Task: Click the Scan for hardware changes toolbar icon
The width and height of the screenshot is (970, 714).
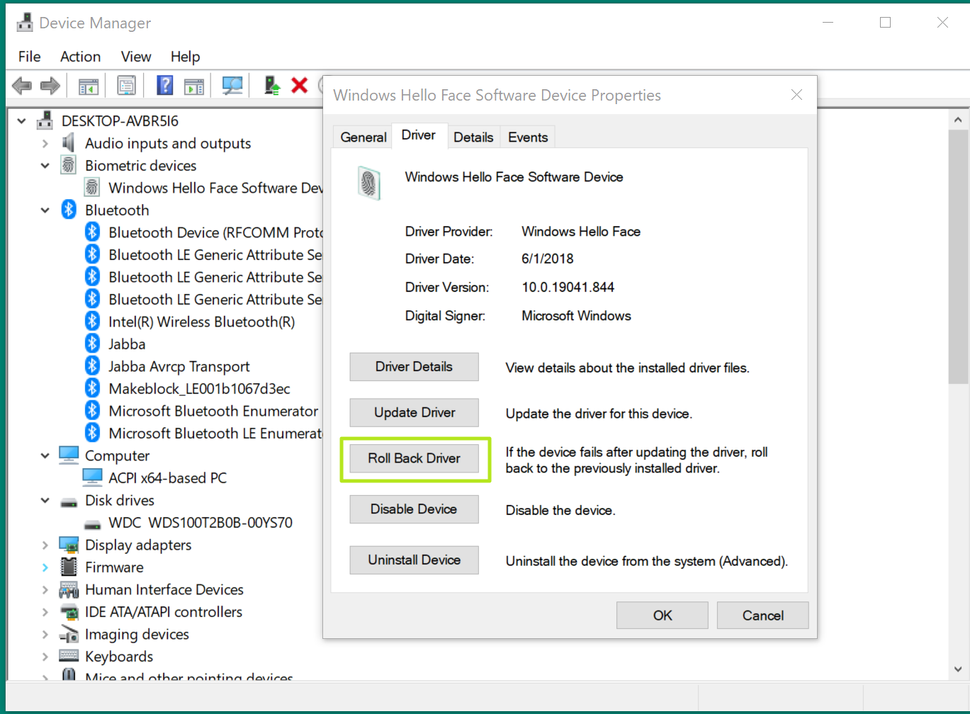Action: pos(232,85)
